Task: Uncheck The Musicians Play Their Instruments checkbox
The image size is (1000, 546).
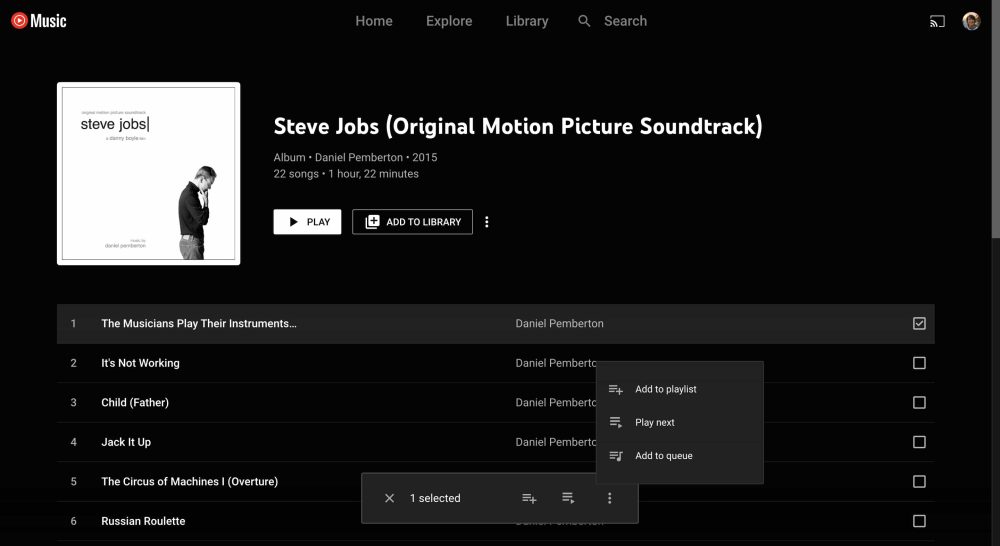Action: tap(919, 323)
